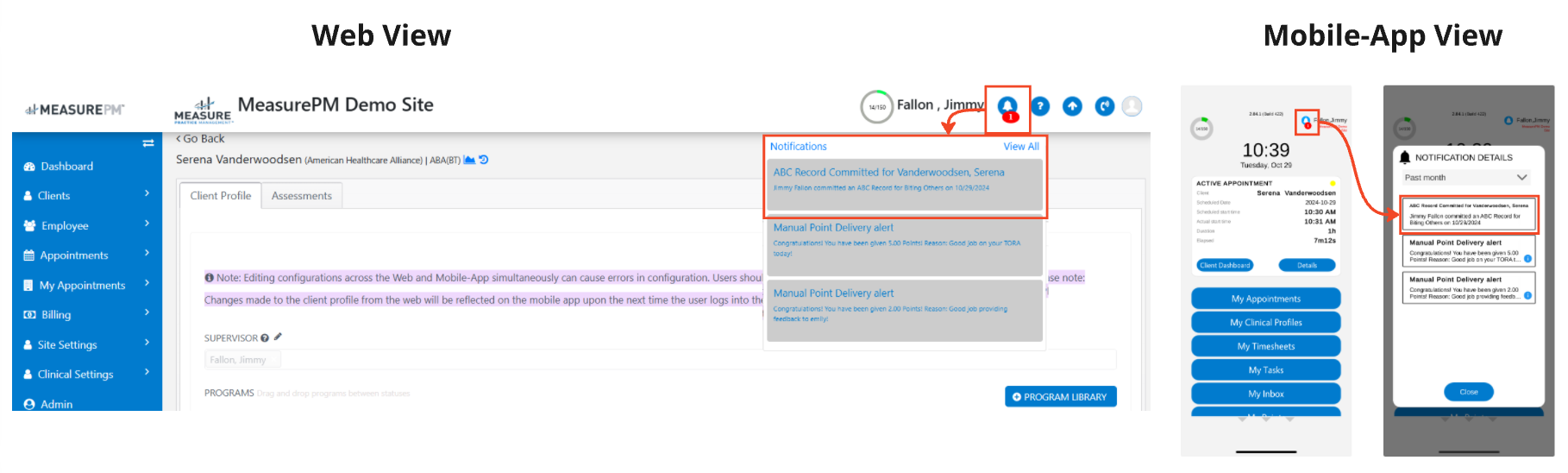Image resolution: width=1568 pixels, height=473 pixels.
Task: Click the Go Back link
Action: point(200,139)
